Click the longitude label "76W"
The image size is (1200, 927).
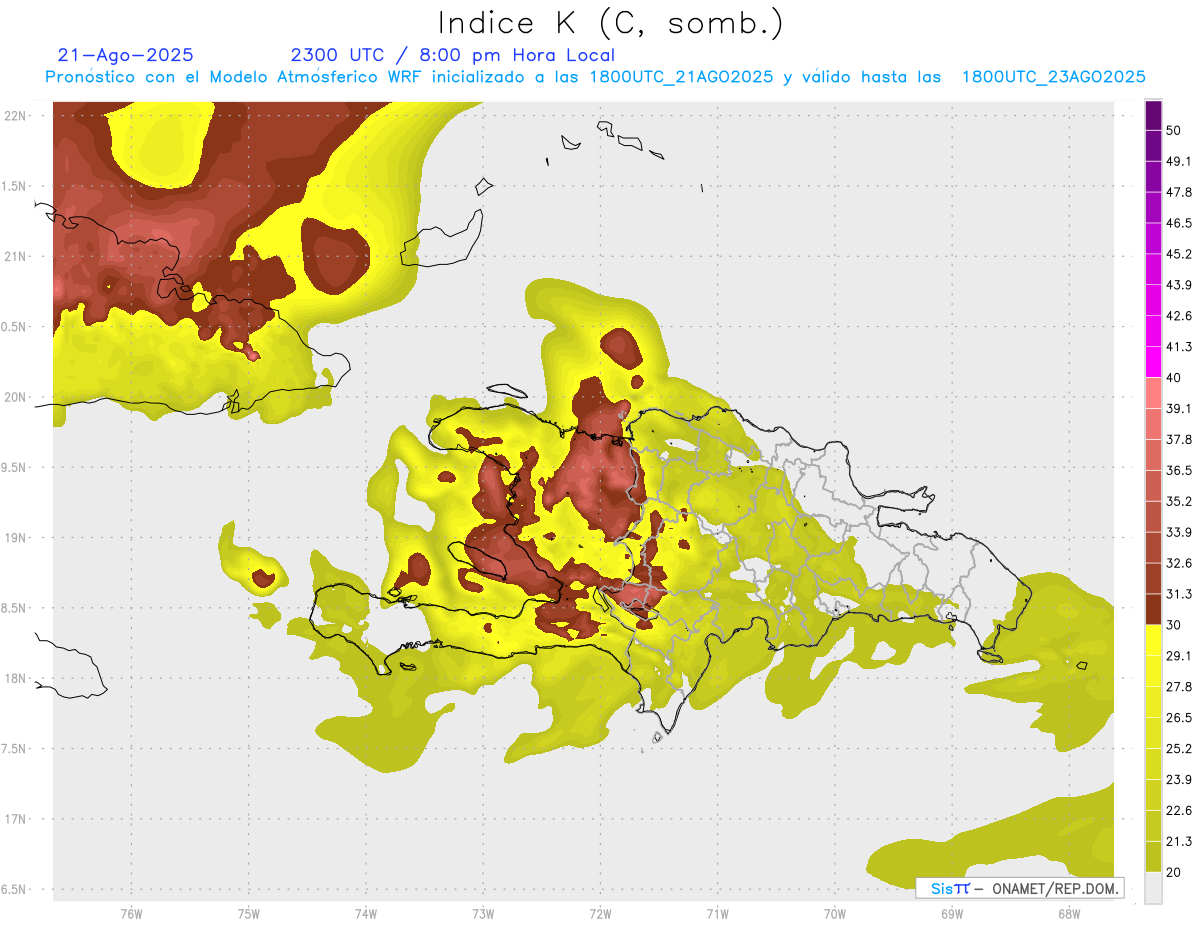click(131, 914)
